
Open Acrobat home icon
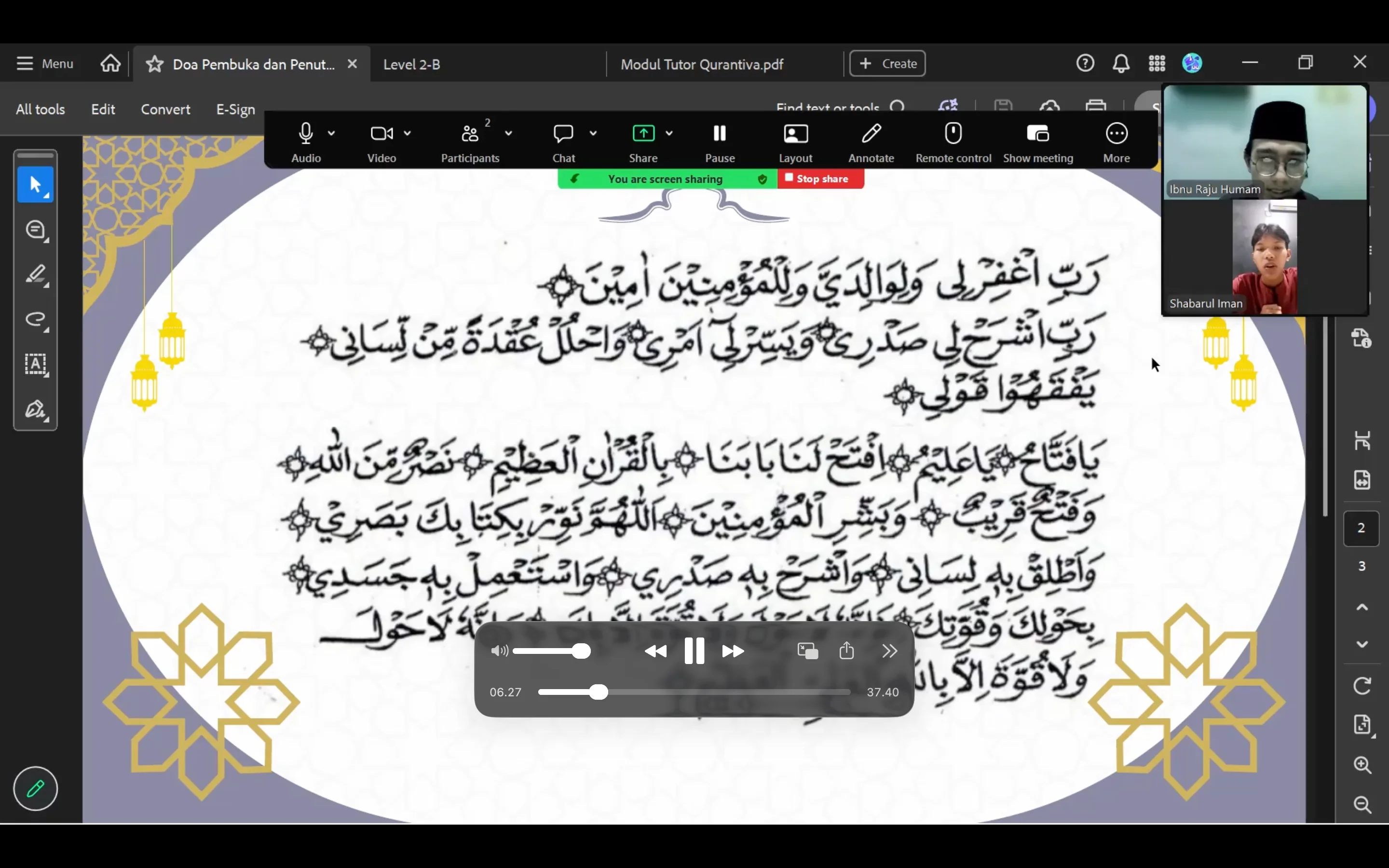(110, 63)
